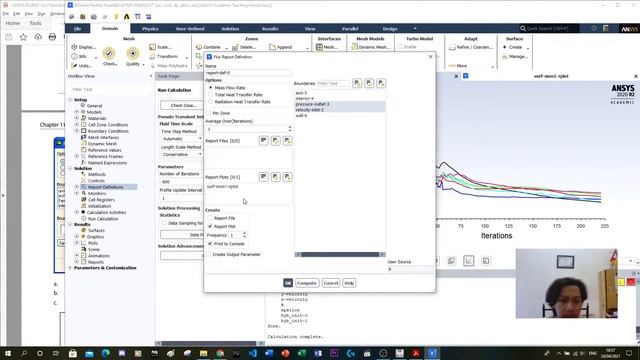Click Manage in the Surface group

tap(515, 57)
